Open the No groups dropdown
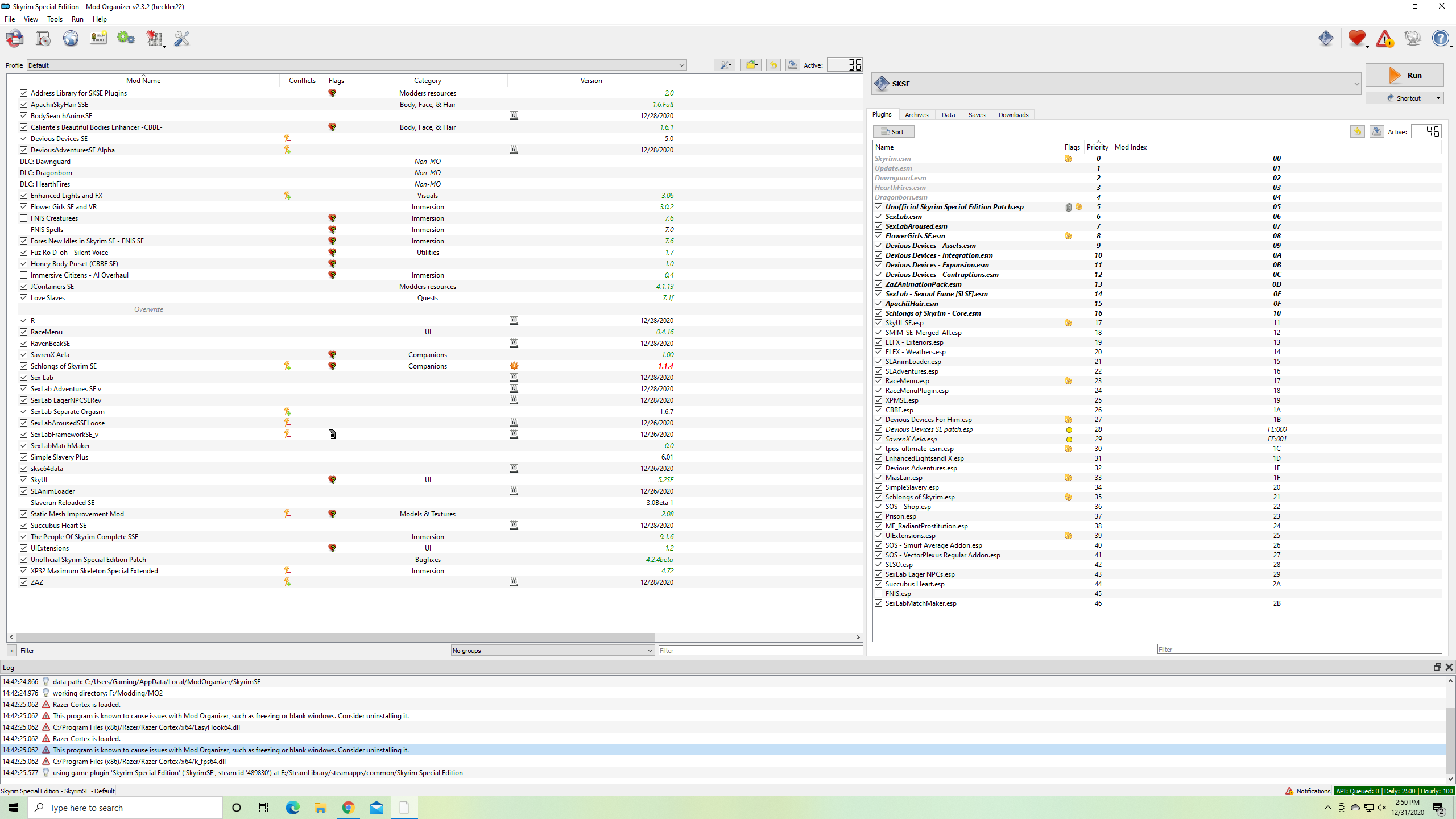This screenshot has height=819, width=1456. pyautogui.click(x=552, y=650)
